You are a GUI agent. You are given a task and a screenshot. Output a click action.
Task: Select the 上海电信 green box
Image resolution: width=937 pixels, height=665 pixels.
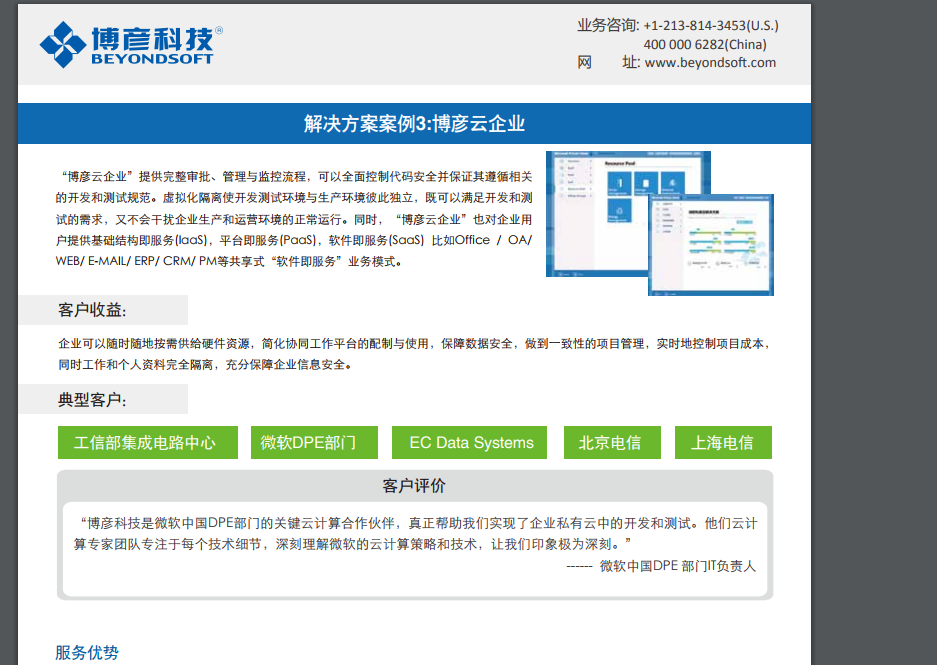(723, 443)
